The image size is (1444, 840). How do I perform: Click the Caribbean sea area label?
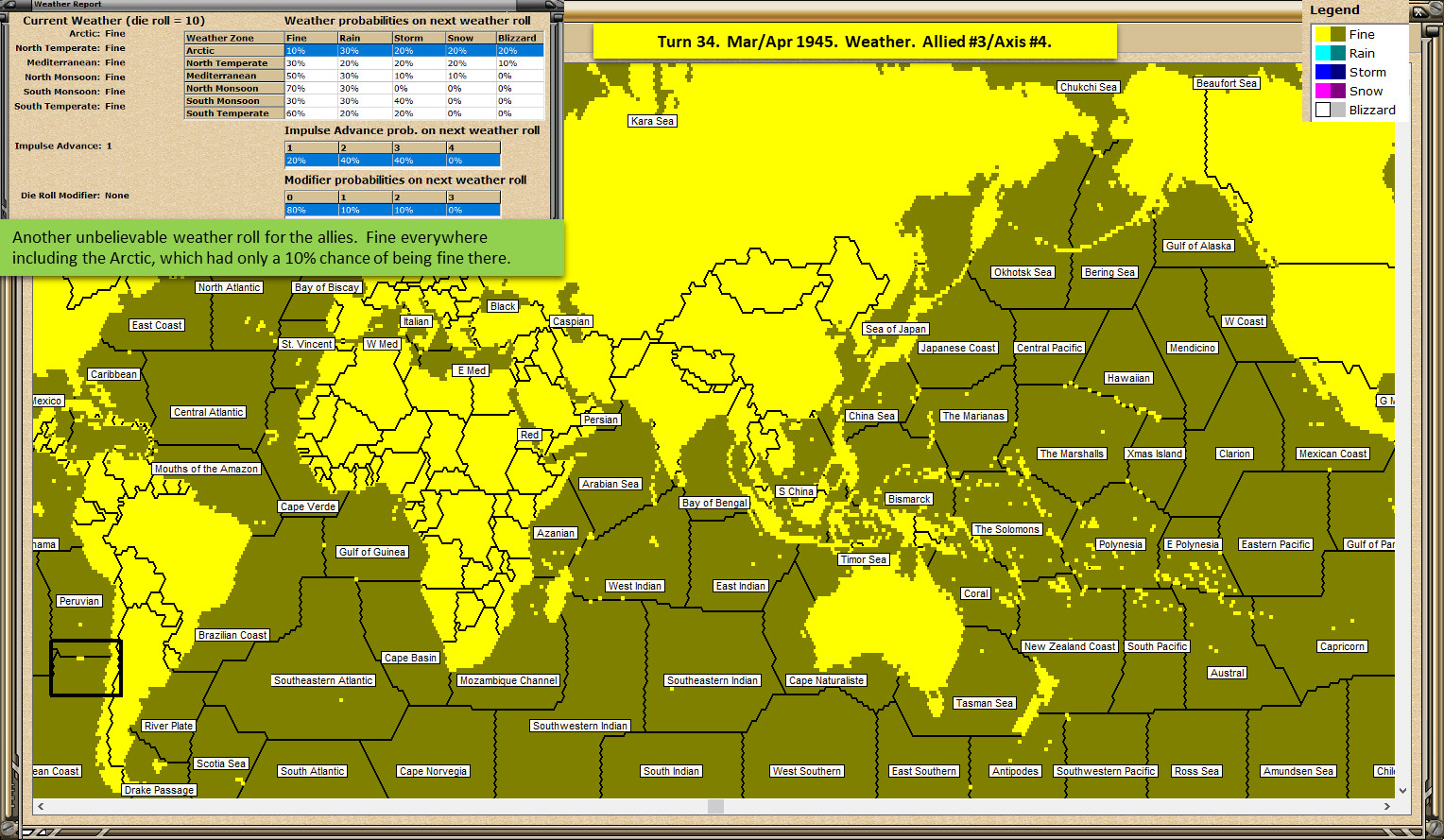tap(113, 374)
